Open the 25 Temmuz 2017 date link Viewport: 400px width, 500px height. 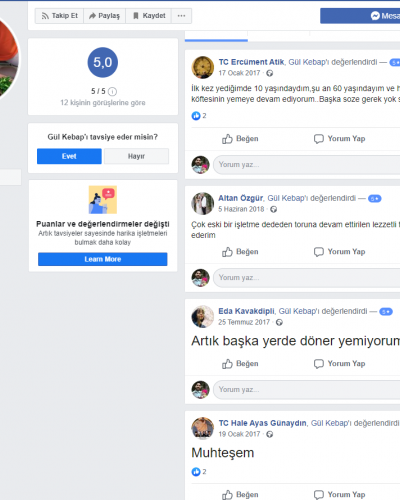coord(244,322)
